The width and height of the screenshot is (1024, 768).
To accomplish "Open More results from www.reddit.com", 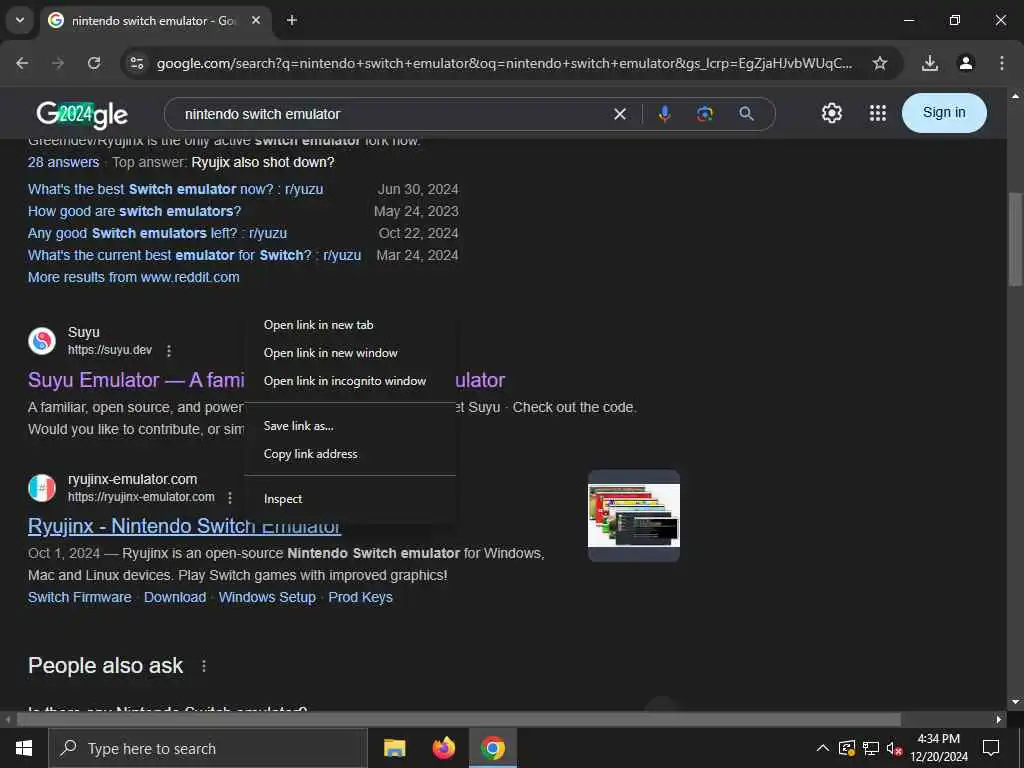I will 133,277.
